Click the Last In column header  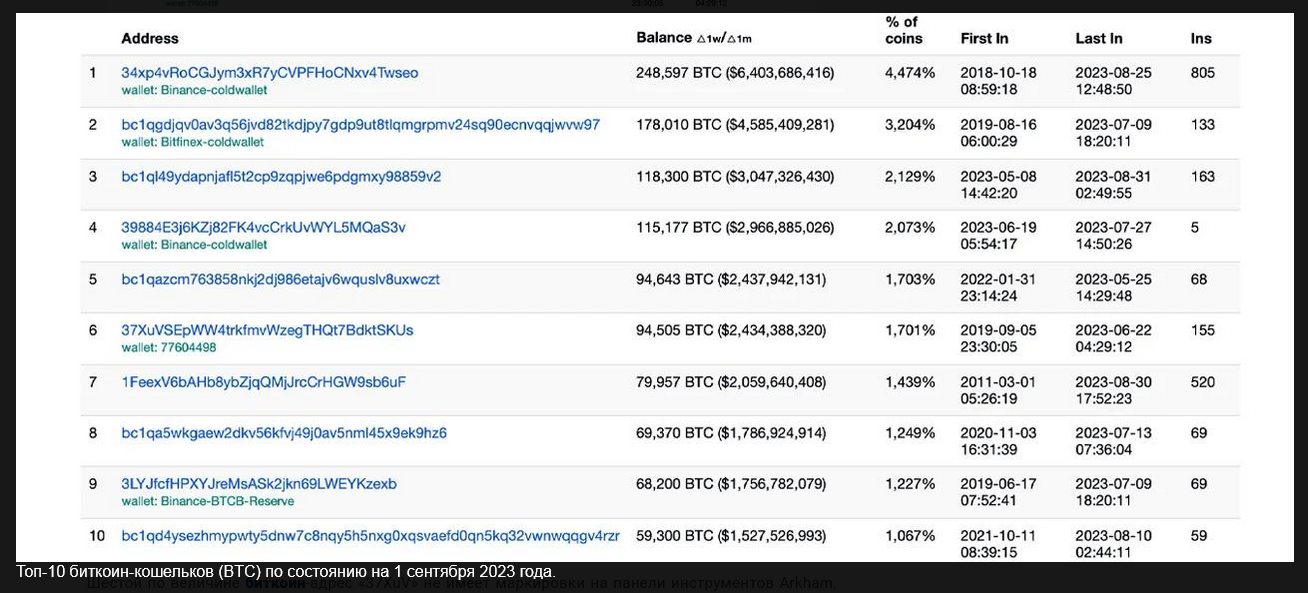click(1099, 38)
